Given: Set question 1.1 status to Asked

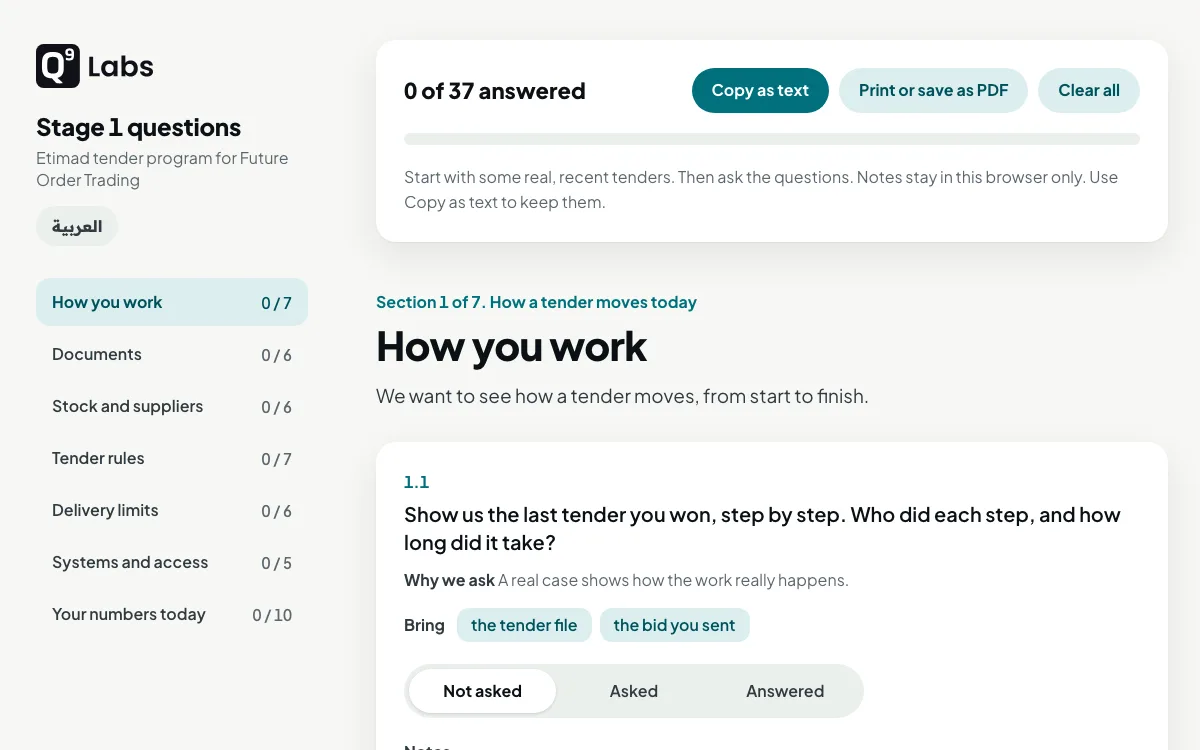Looking at the screenshot, I should tap(634, 691).
